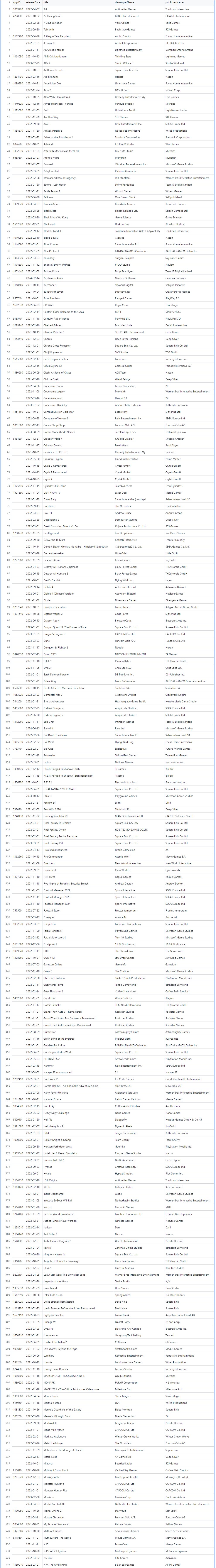
Task: Select the title cell Black Myth: Wu Kong
Action: coord(78,217)
